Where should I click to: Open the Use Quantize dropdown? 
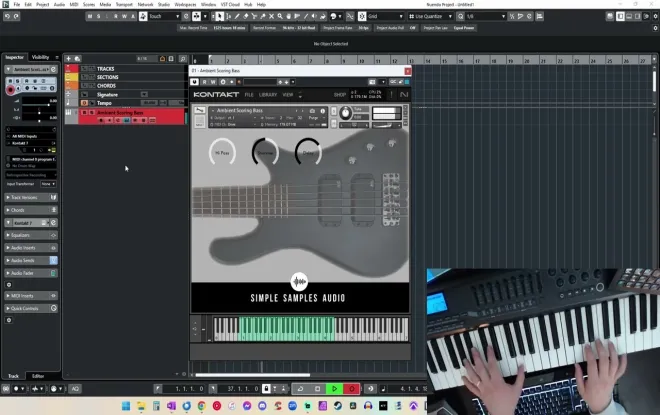click(x=431, y=16)
